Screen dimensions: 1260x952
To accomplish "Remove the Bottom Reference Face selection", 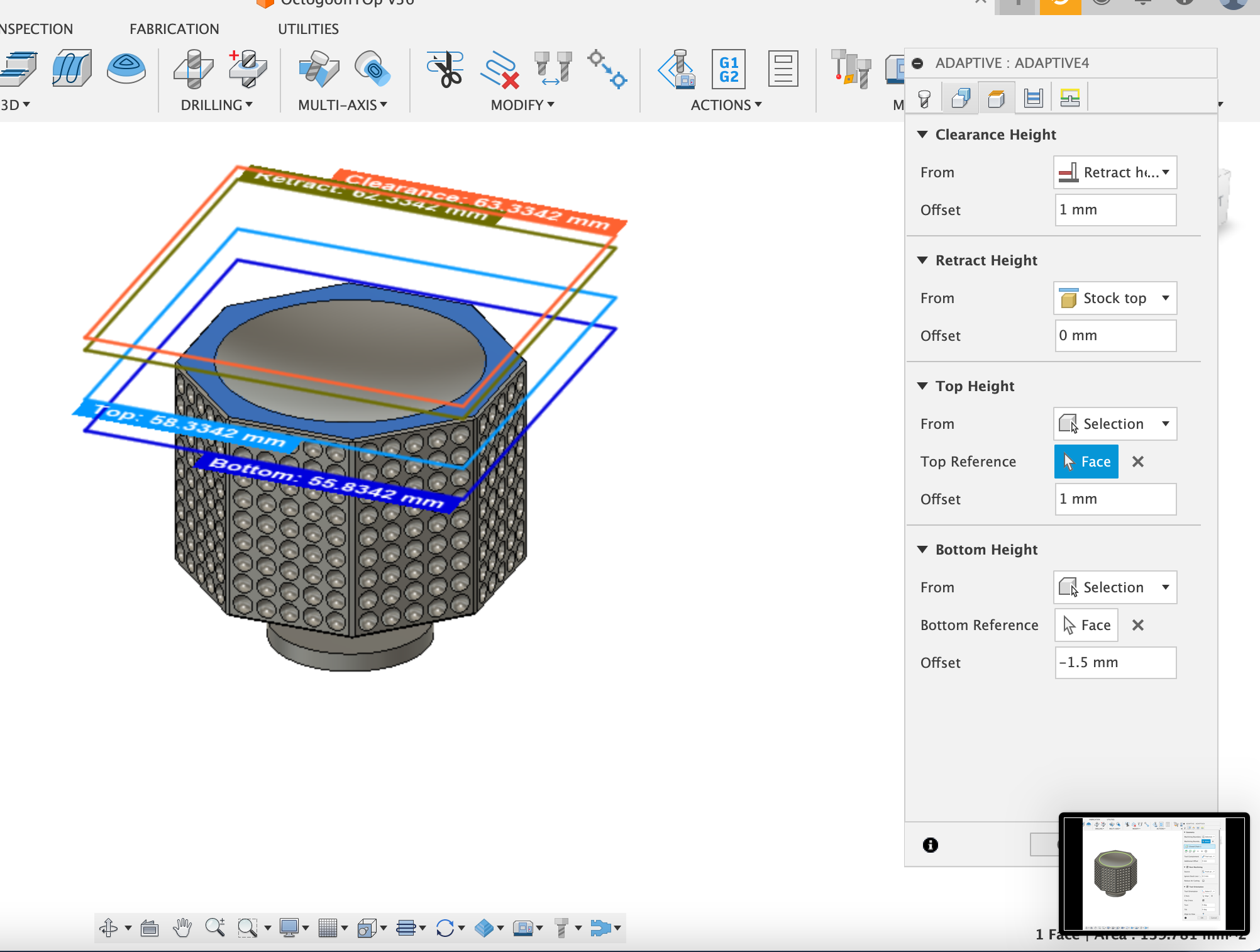I will [1137, 625].
